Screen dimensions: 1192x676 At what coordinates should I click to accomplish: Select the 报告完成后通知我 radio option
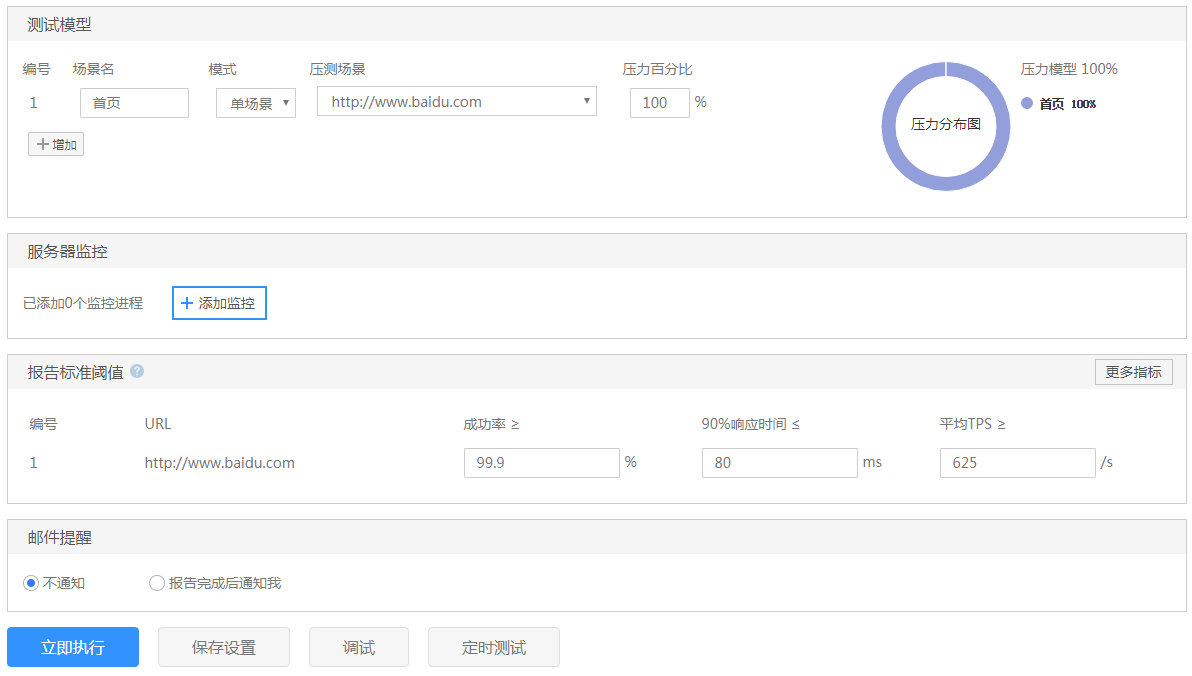click(157, 583)
